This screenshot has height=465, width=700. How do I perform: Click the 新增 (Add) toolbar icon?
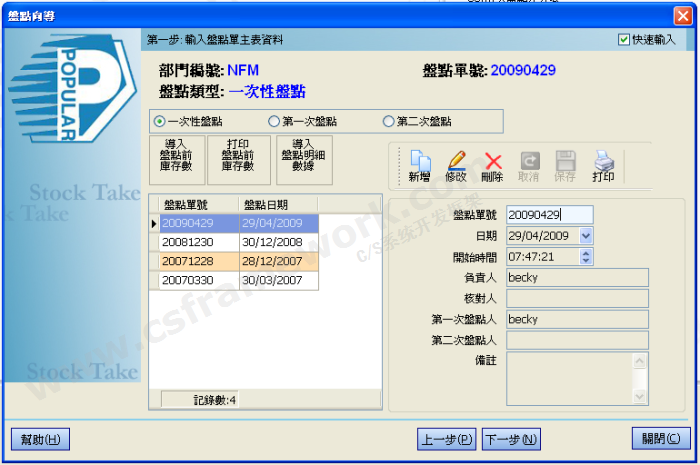tap(419, 165)
